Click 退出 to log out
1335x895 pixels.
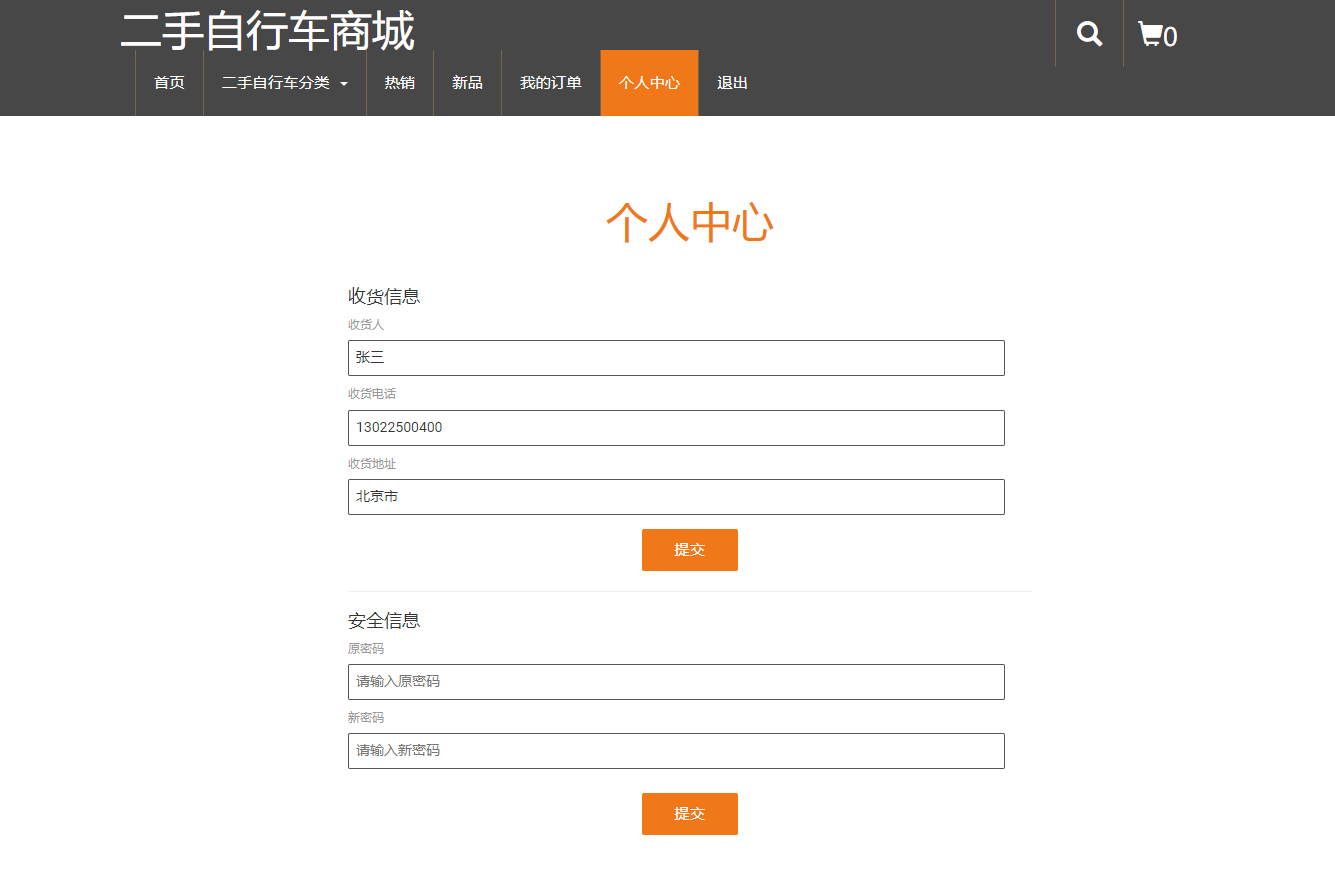tap(731, 83)
